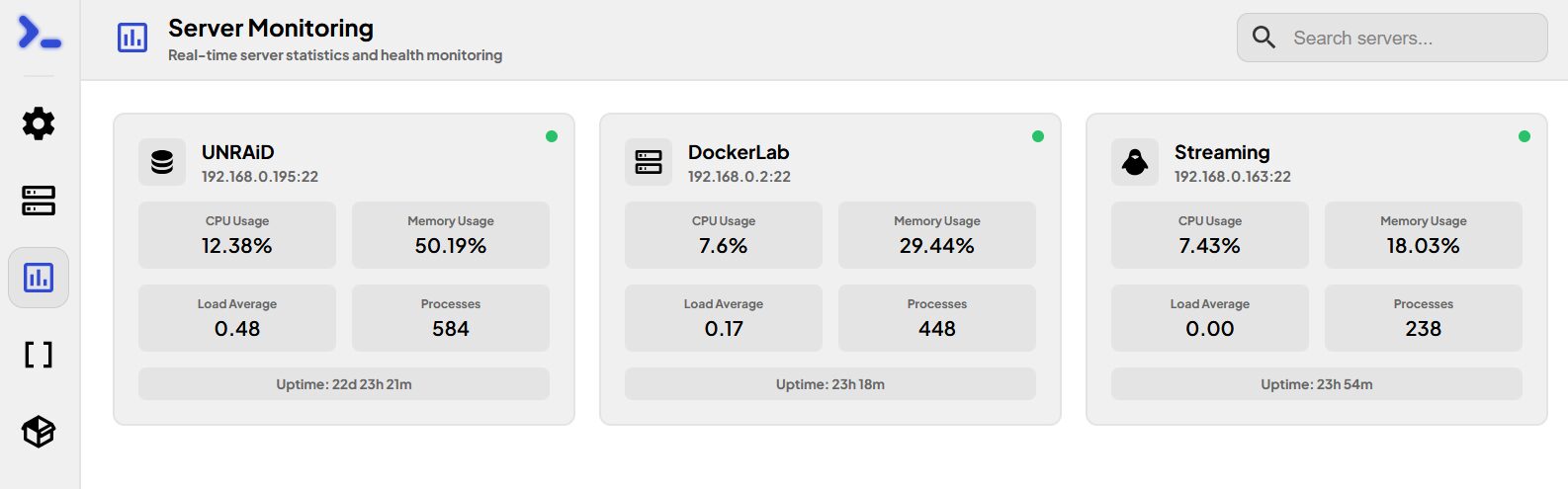
Task: Click the UNRAiD database stack icon
Action: 162,162
